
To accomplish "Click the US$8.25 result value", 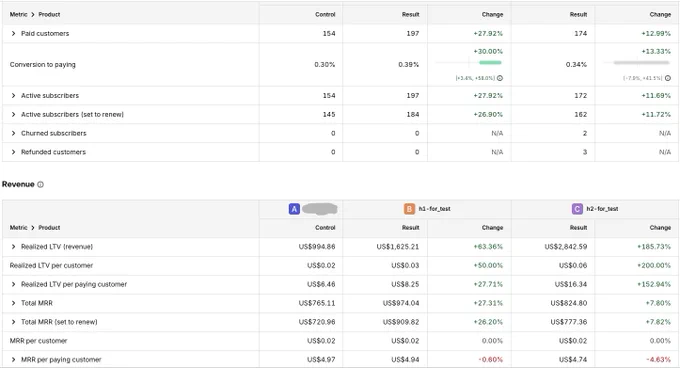I will [405, 284].
